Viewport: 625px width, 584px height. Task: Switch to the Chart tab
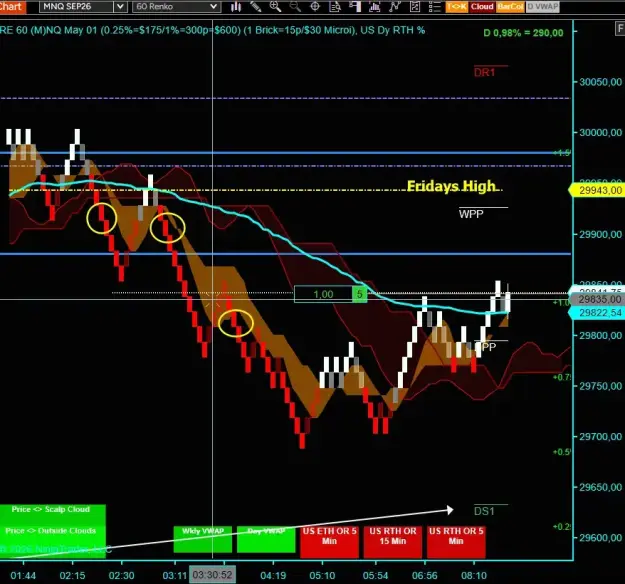point(12,6)
